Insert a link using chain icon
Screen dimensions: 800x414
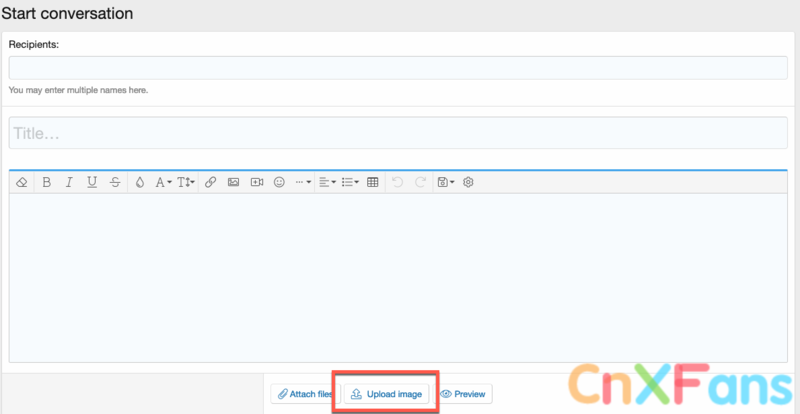(210, 182)
